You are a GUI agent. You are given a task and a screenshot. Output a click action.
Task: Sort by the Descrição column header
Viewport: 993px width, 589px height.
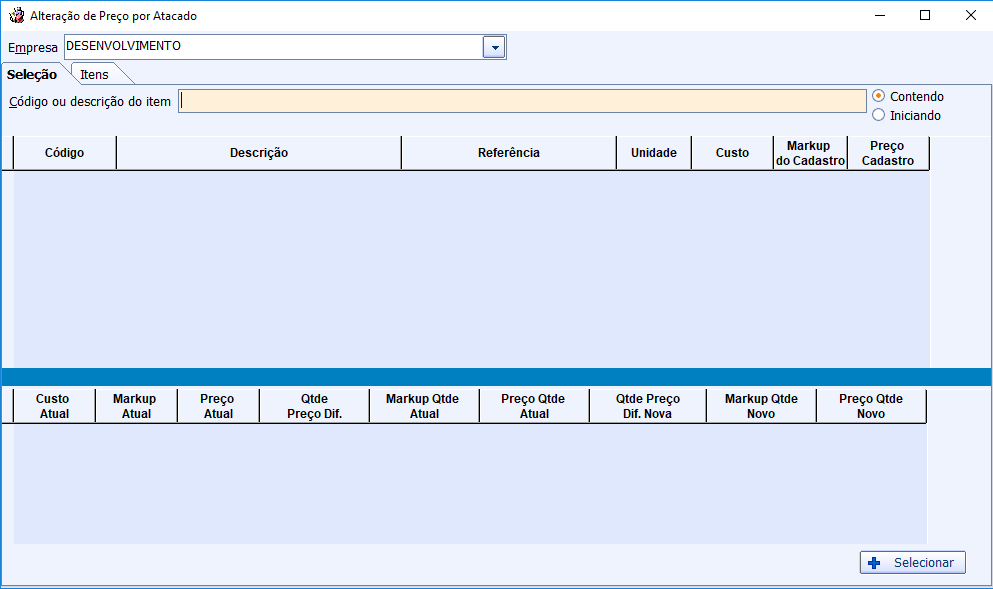(258, 153)
